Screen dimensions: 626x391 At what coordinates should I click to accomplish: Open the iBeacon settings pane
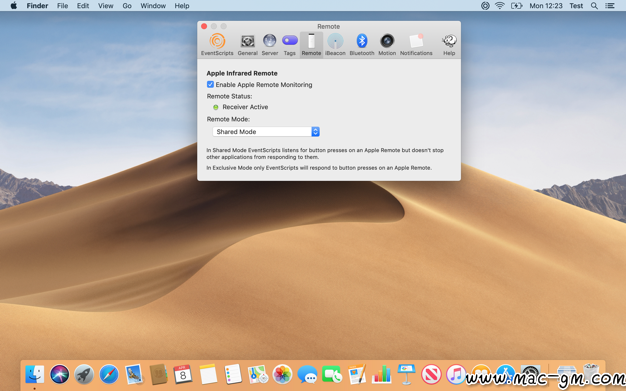[335, 45]
